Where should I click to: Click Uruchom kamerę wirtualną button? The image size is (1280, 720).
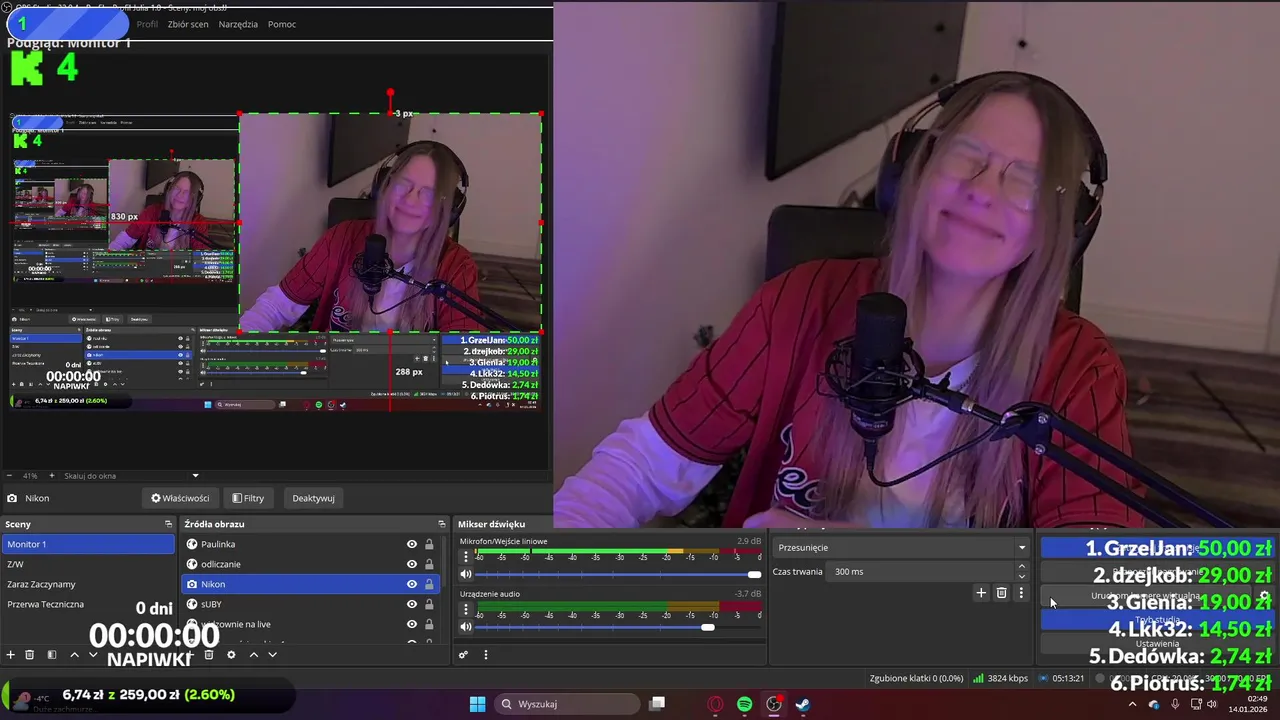coord(1145,596)
